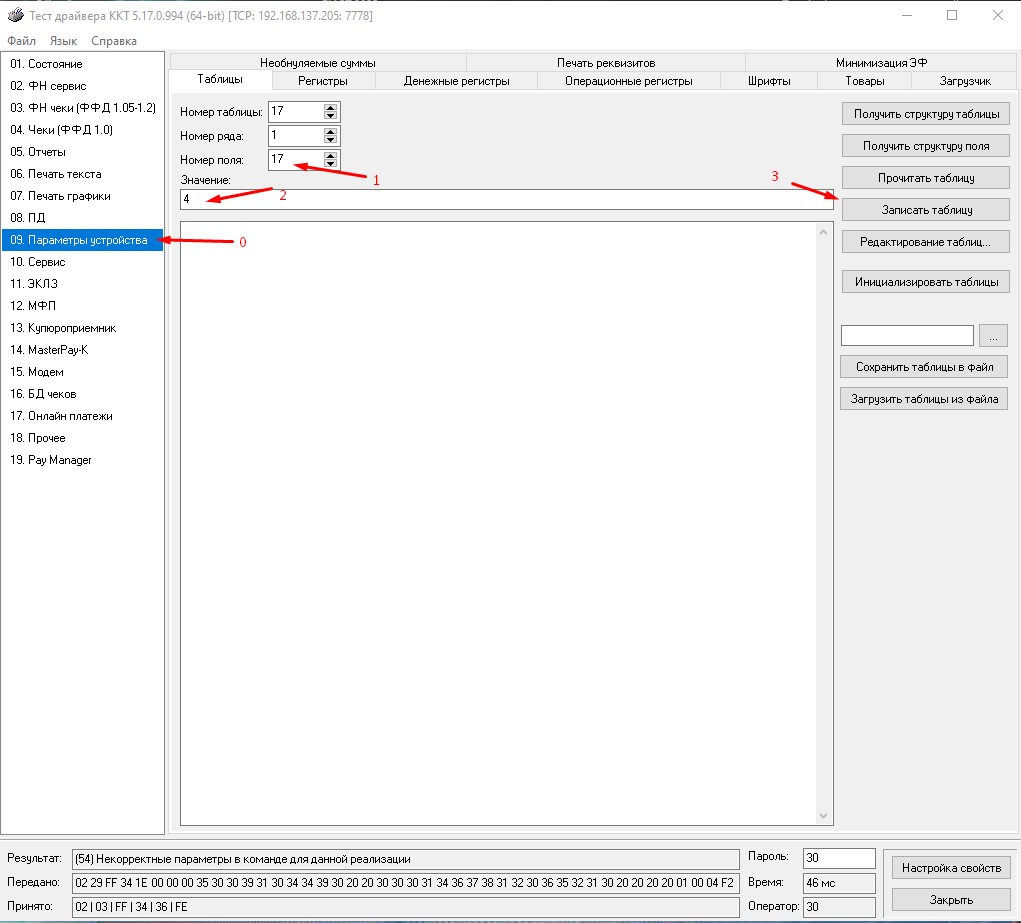
Task: Switch to the Регистры tab
Action: tap(323, 81)
